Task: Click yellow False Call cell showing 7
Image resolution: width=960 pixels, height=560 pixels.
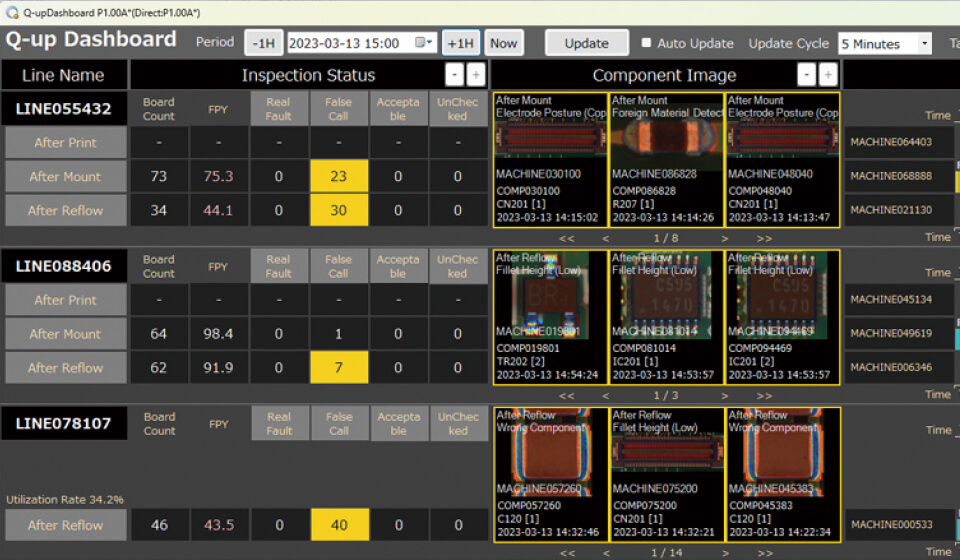Action: [x=339, y=367]
